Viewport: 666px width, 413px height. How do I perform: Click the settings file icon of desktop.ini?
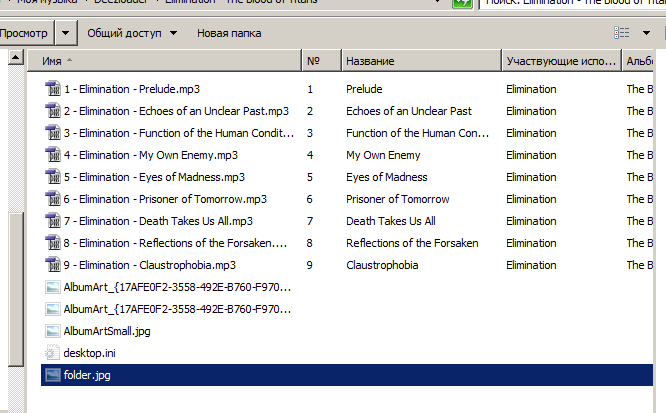coord(52,353)
